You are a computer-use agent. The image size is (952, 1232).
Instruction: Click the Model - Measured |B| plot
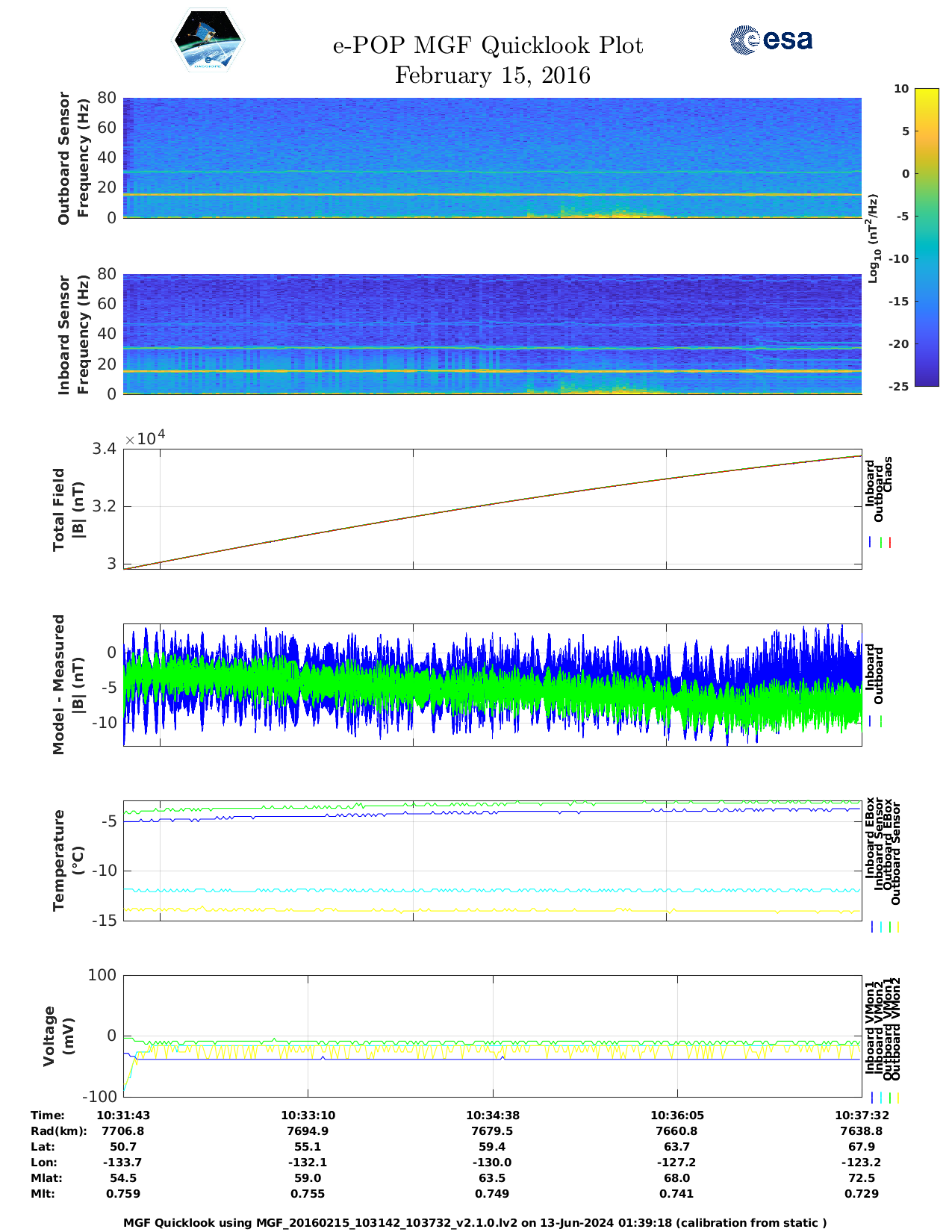click(492, 684)
